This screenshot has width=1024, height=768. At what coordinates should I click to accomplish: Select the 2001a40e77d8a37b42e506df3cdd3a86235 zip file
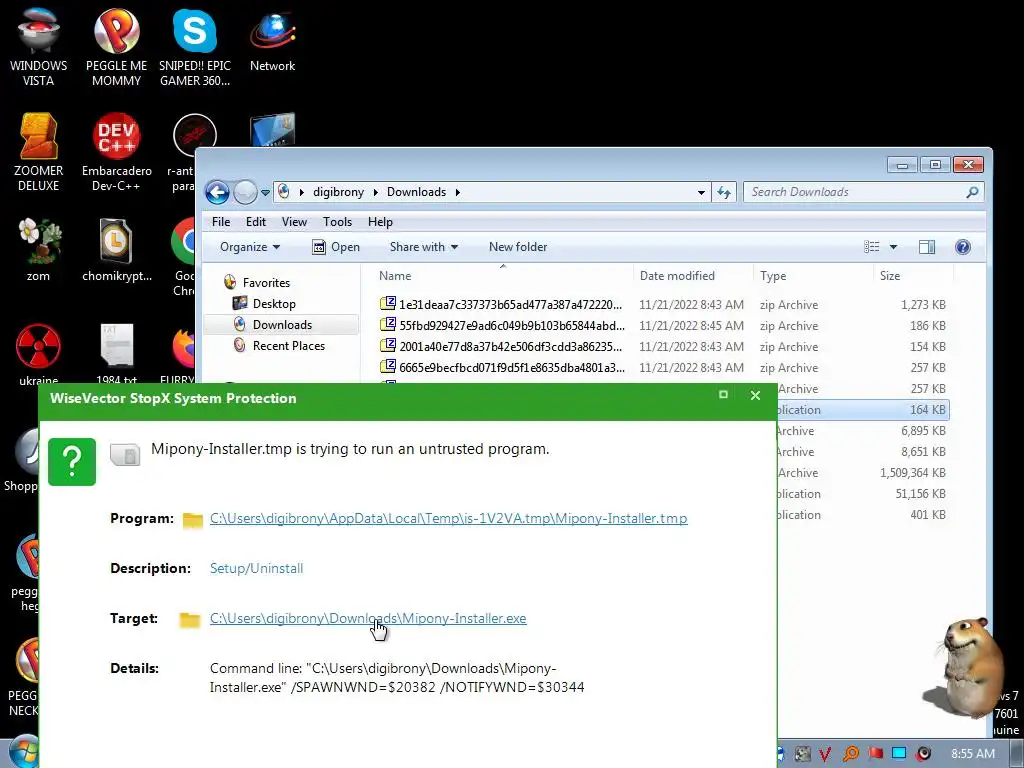(663, 346)
